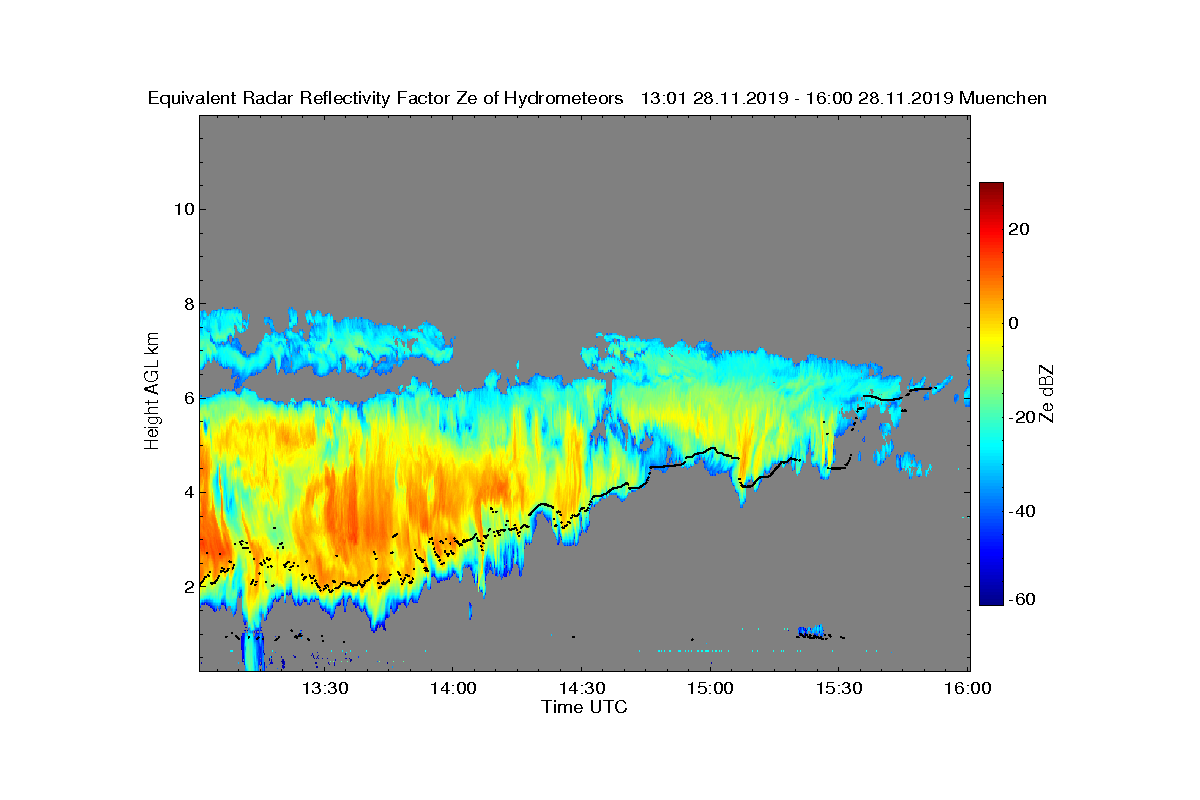
Task: Click the height tick label '6'
Action: point(187,397)
